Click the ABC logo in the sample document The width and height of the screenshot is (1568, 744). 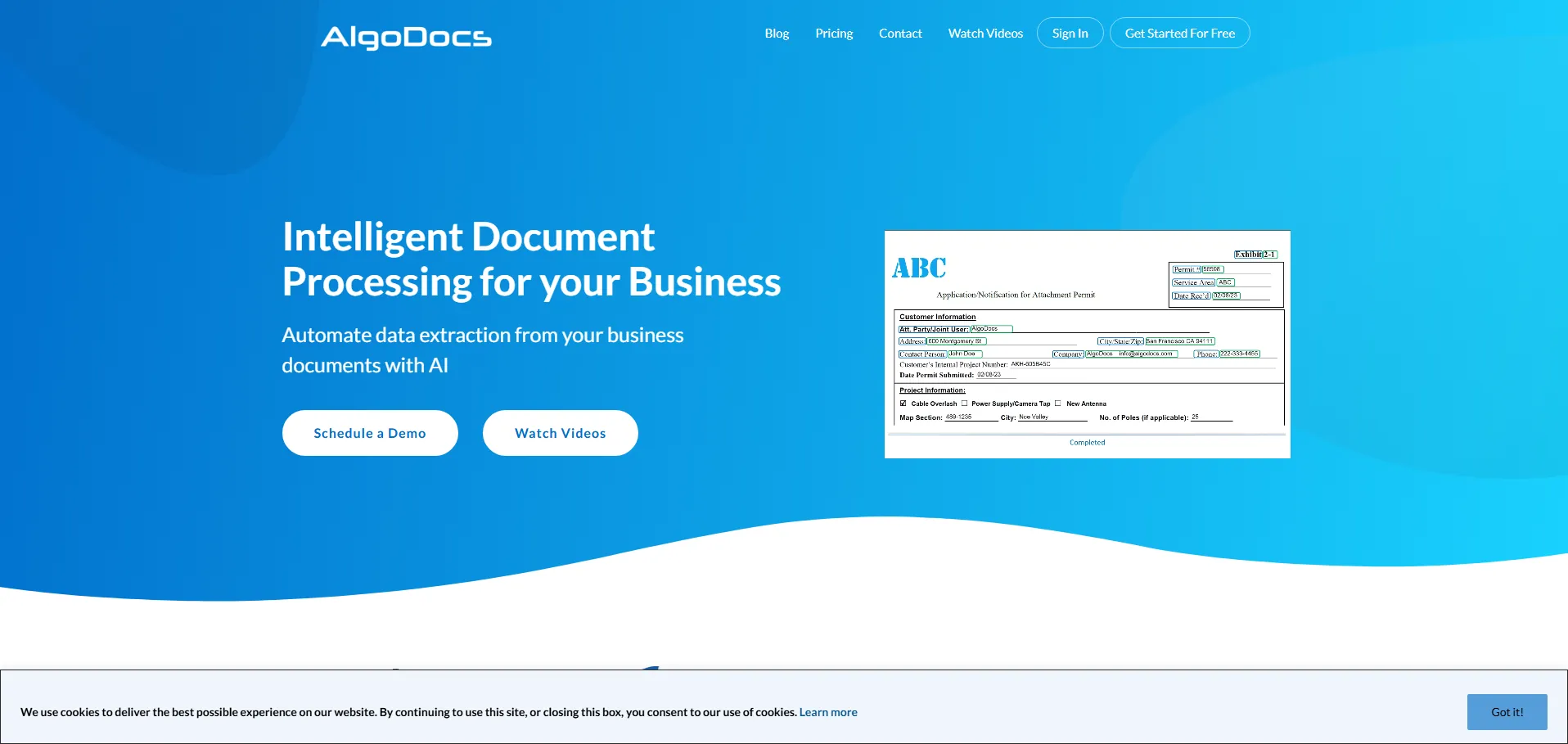point(919,268)
